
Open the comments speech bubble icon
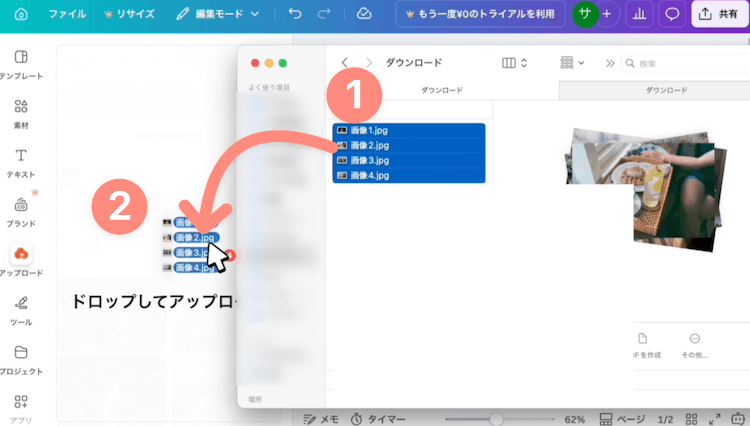672,14
